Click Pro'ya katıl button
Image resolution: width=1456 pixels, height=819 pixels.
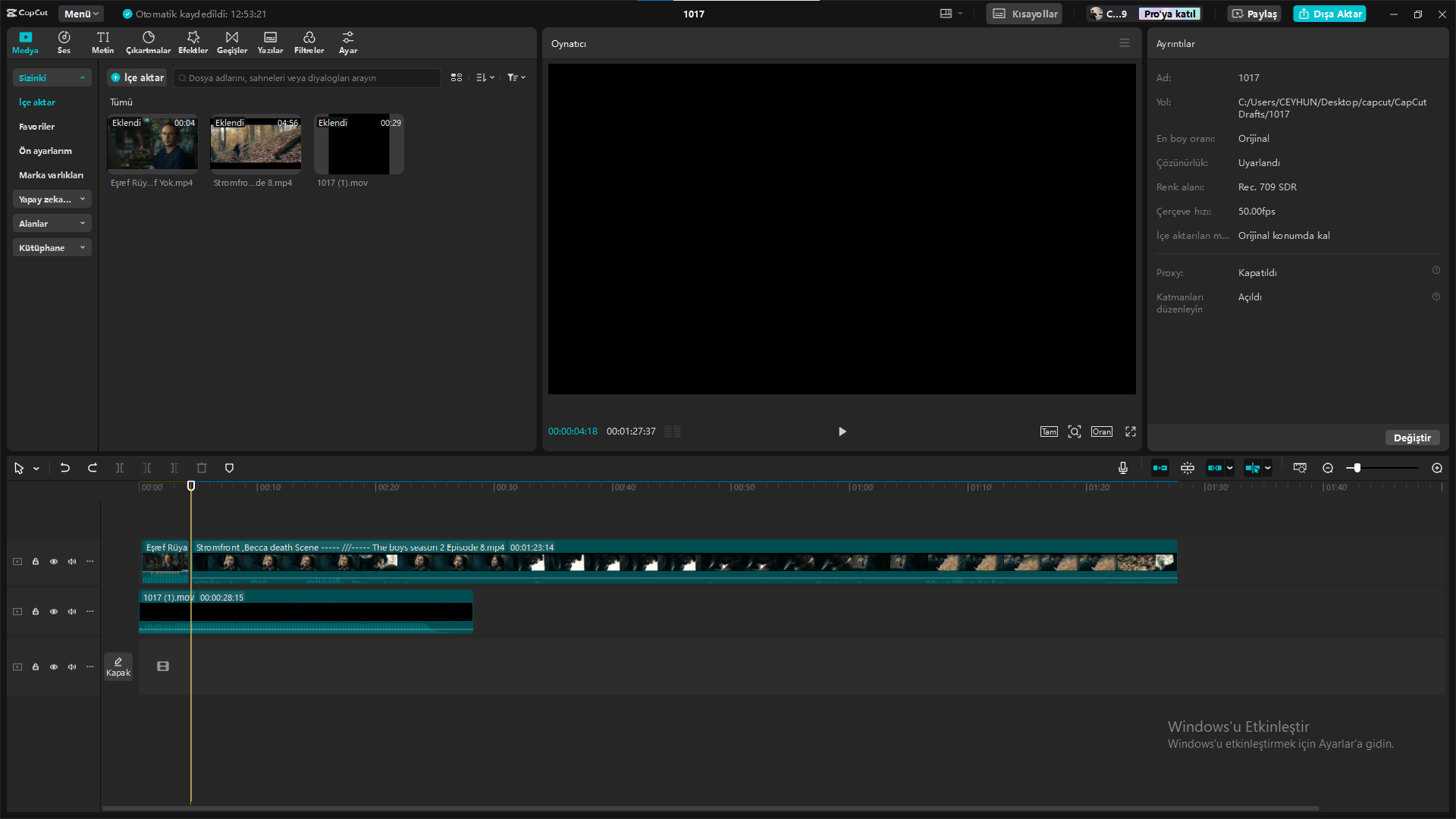1169,14
